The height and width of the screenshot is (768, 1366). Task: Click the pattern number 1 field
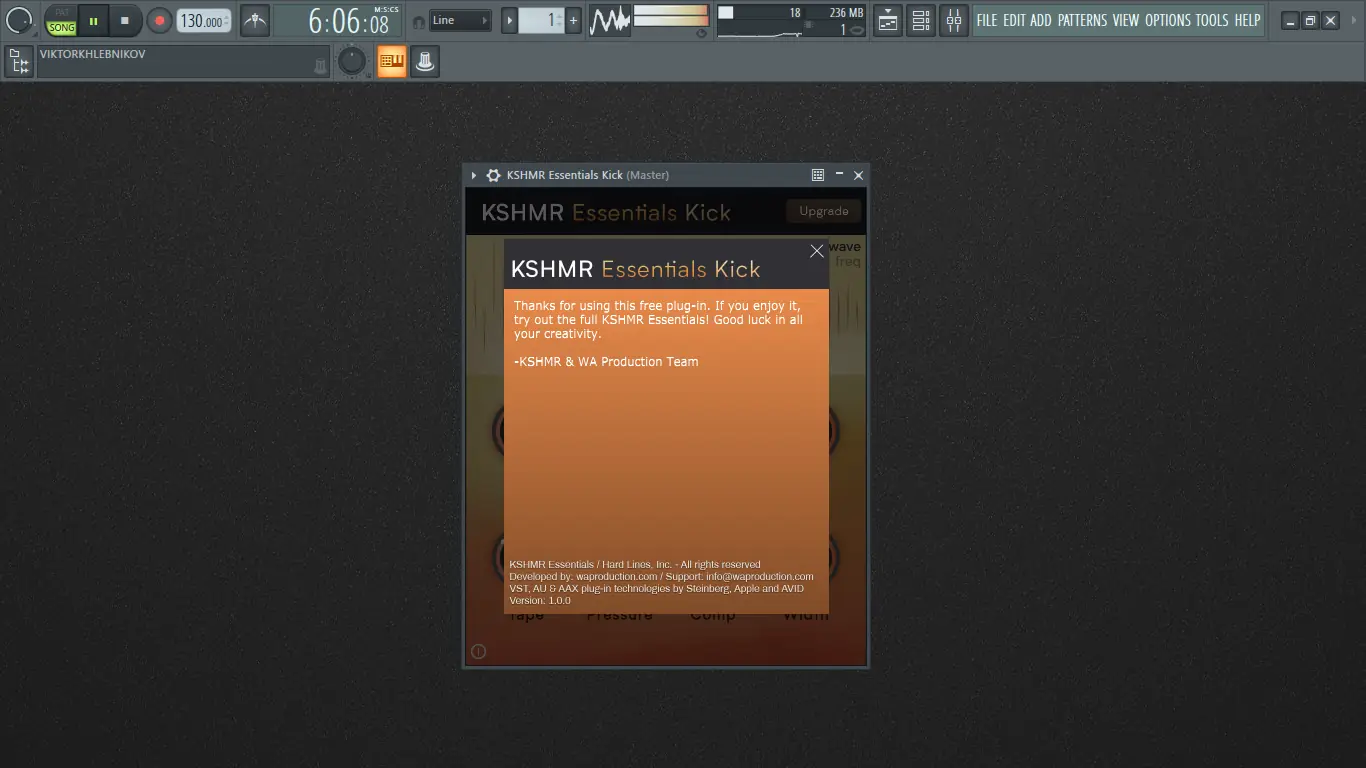(x=541, y=20)
